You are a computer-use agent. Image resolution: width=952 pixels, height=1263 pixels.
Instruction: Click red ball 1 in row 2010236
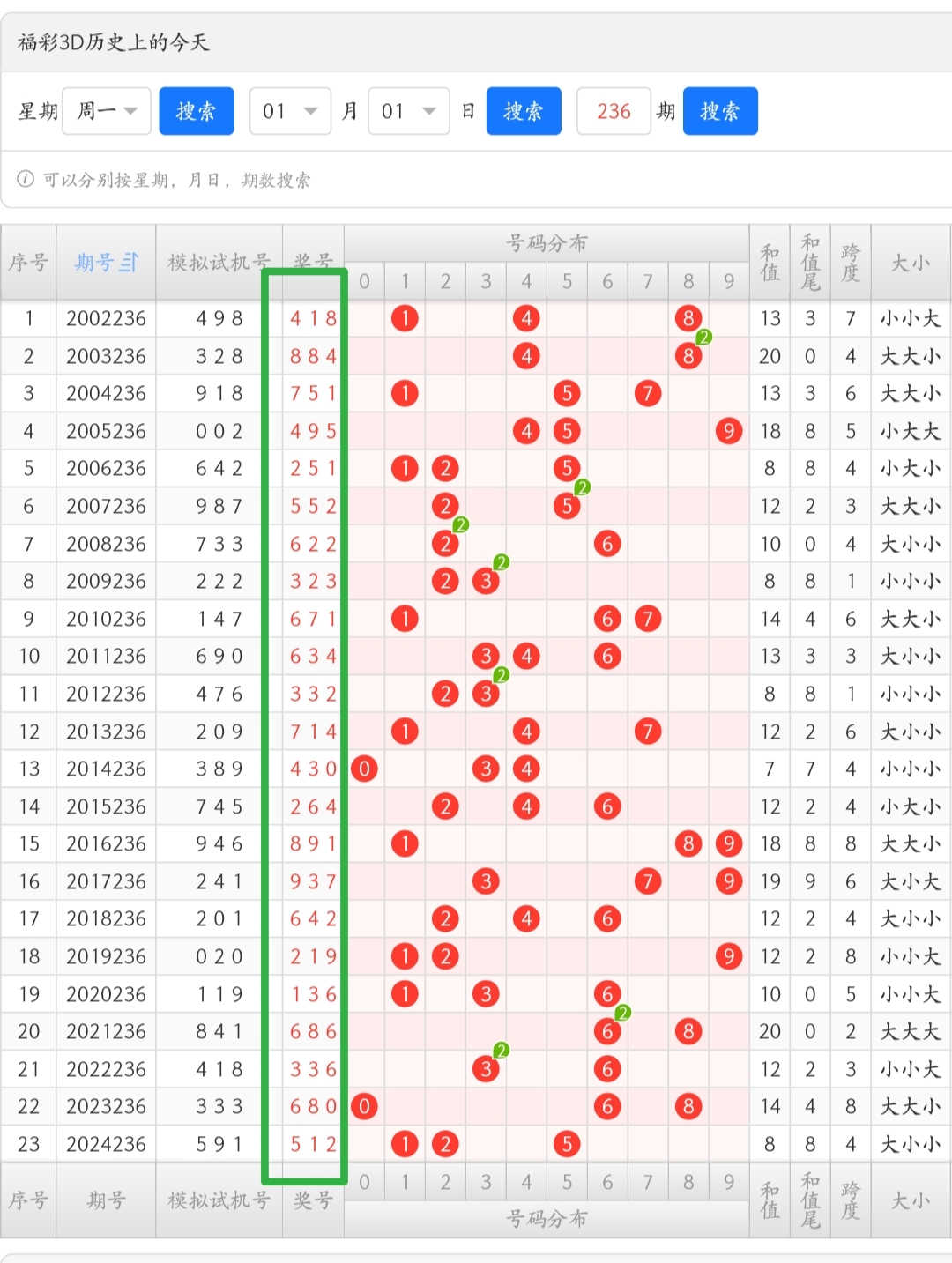405,619
